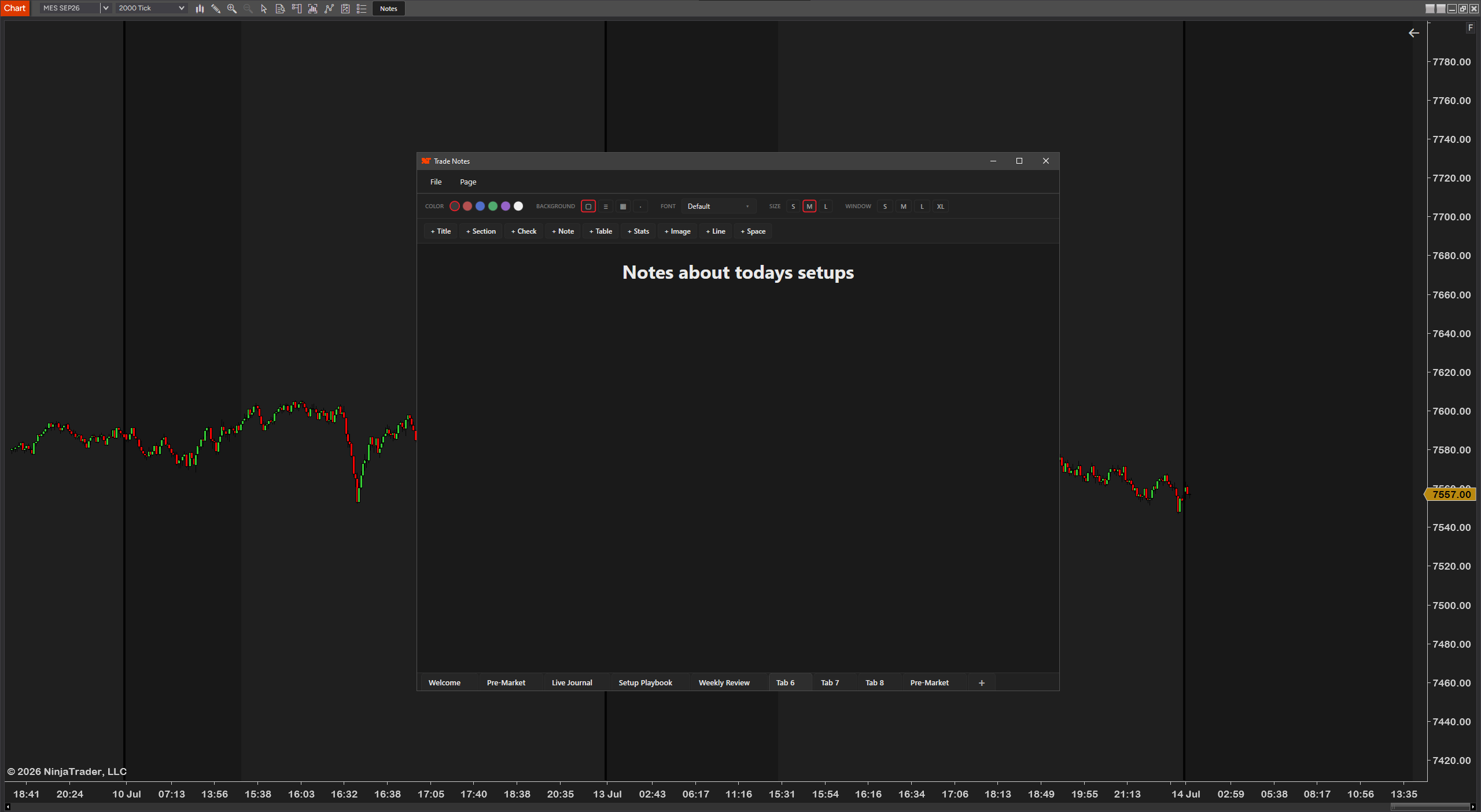Pick the dark gray color swatch
The width and height of the screenshot is (1481, 812).
[x=455, y=206]
